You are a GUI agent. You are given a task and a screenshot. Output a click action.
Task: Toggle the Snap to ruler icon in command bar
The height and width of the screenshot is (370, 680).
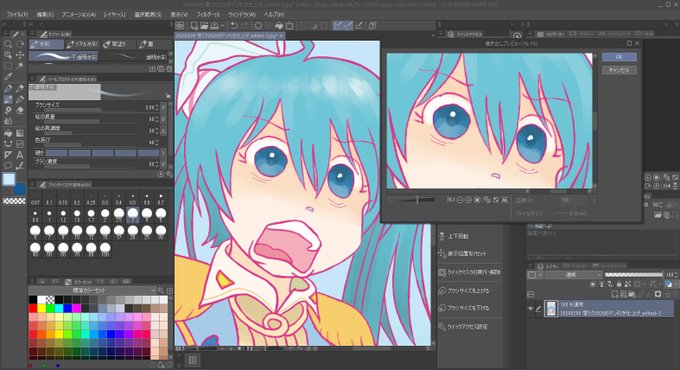click(x=338, y=26)
